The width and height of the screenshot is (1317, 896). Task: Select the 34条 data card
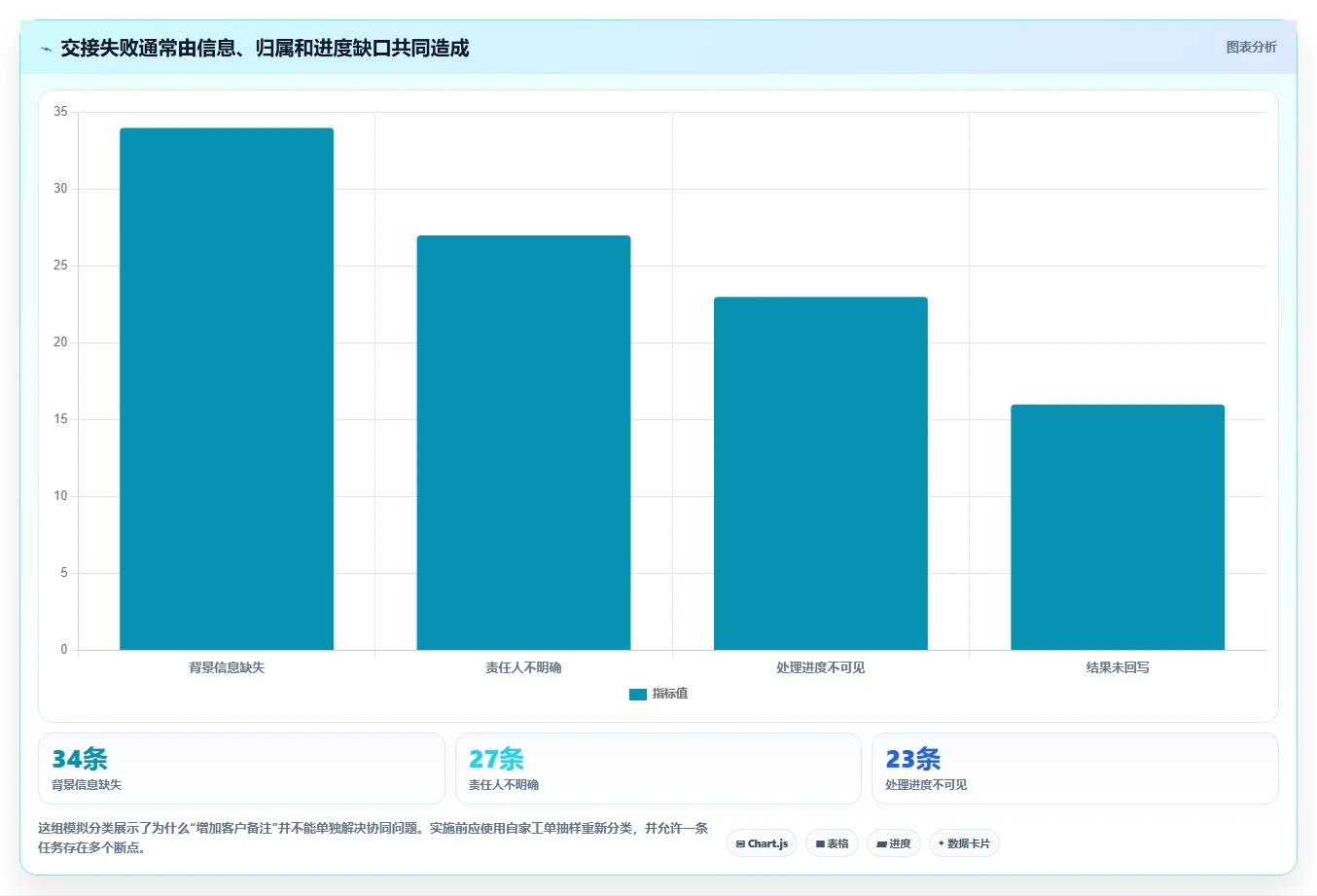pos(241,769)
